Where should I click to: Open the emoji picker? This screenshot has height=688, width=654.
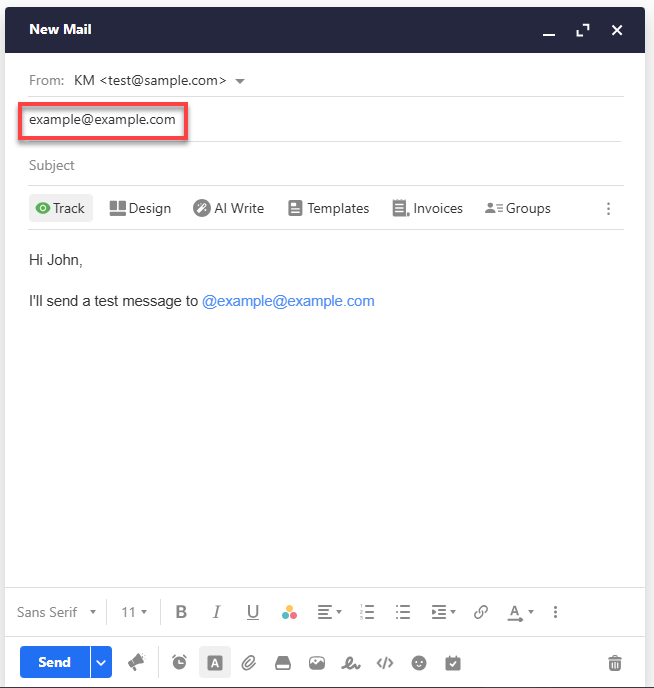coord(419,663)
